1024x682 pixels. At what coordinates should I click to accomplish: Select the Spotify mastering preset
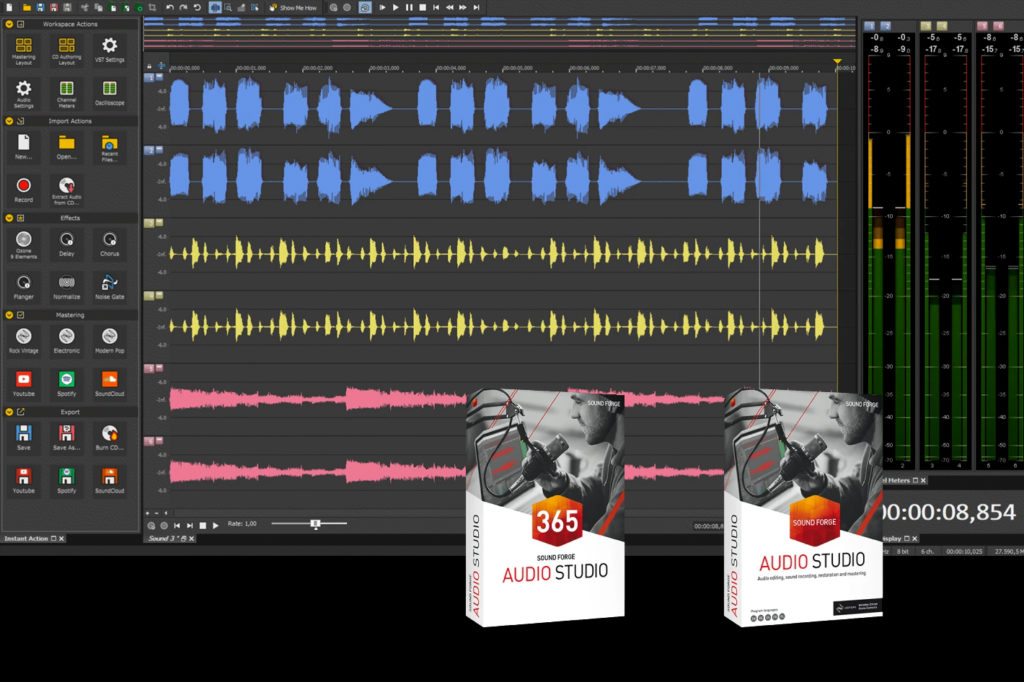click(x=67, y=384)
